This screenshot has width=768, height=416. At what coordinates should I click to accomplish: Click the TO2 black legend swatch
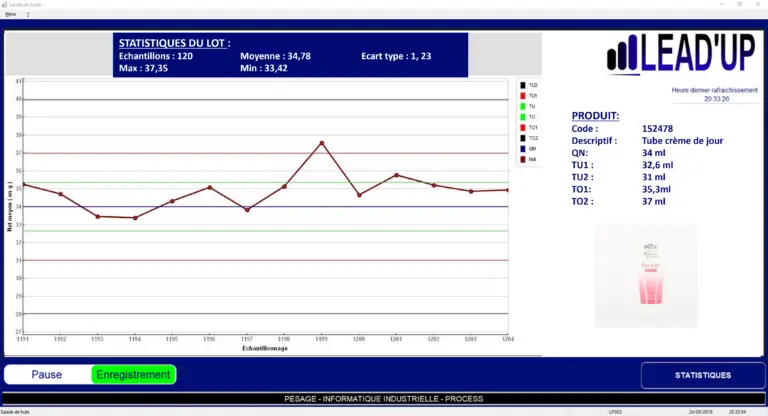[x=523, y=138]
